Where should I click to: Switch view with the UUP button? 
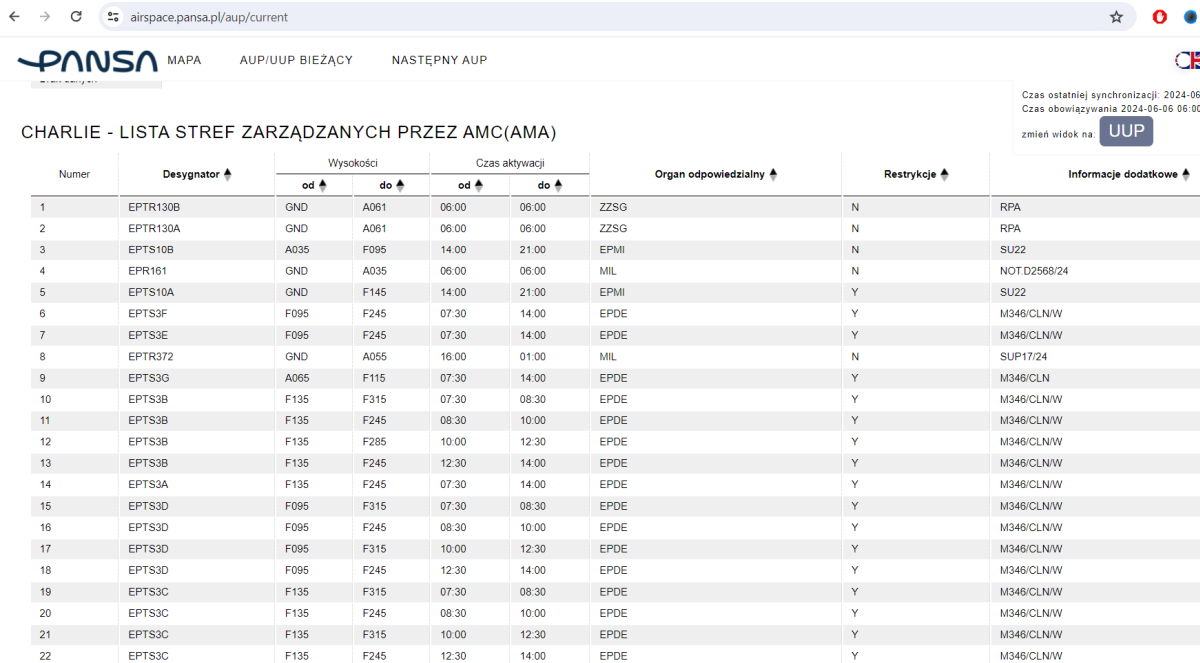[1126, 132]
